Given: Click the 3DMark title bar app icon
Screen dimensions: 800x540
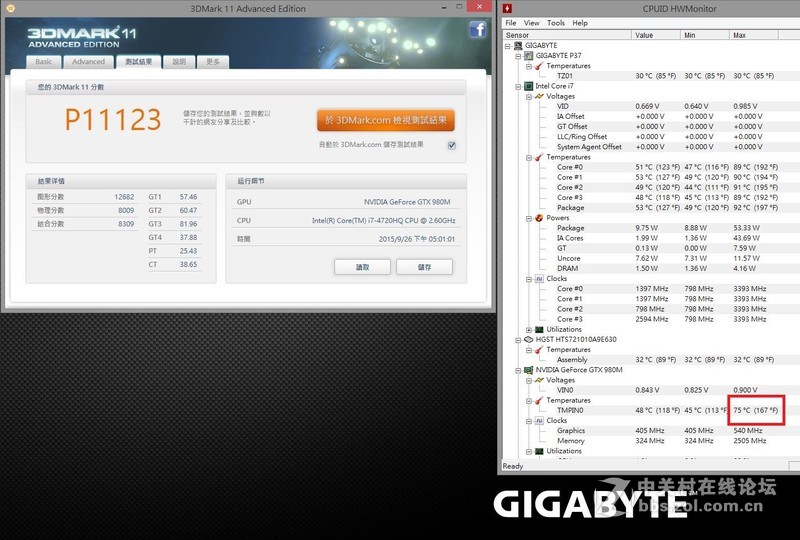Looking at the screenshot, I should click(10, 8).
